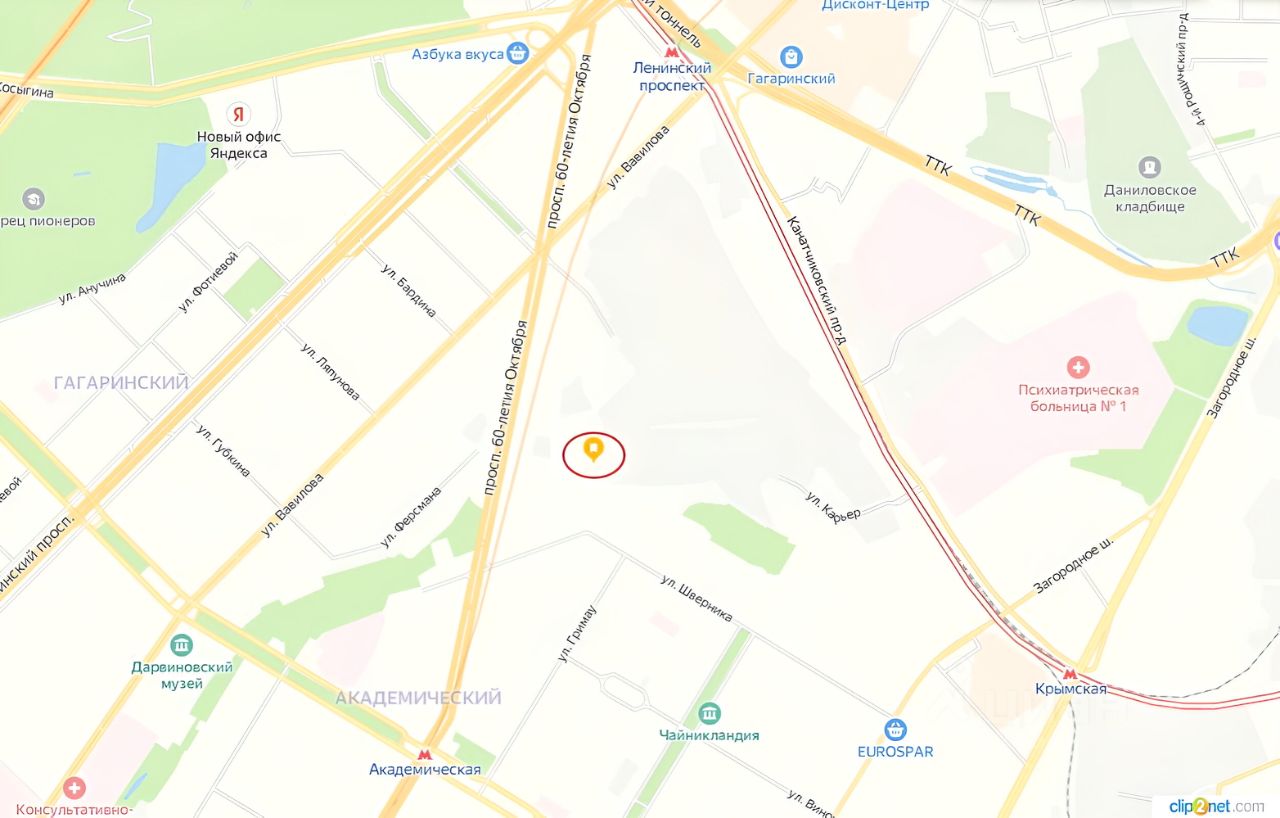The width and height of the screenshot is (1280, 818).
Task: Click the ул. Шверника street label
Action: 697,599
